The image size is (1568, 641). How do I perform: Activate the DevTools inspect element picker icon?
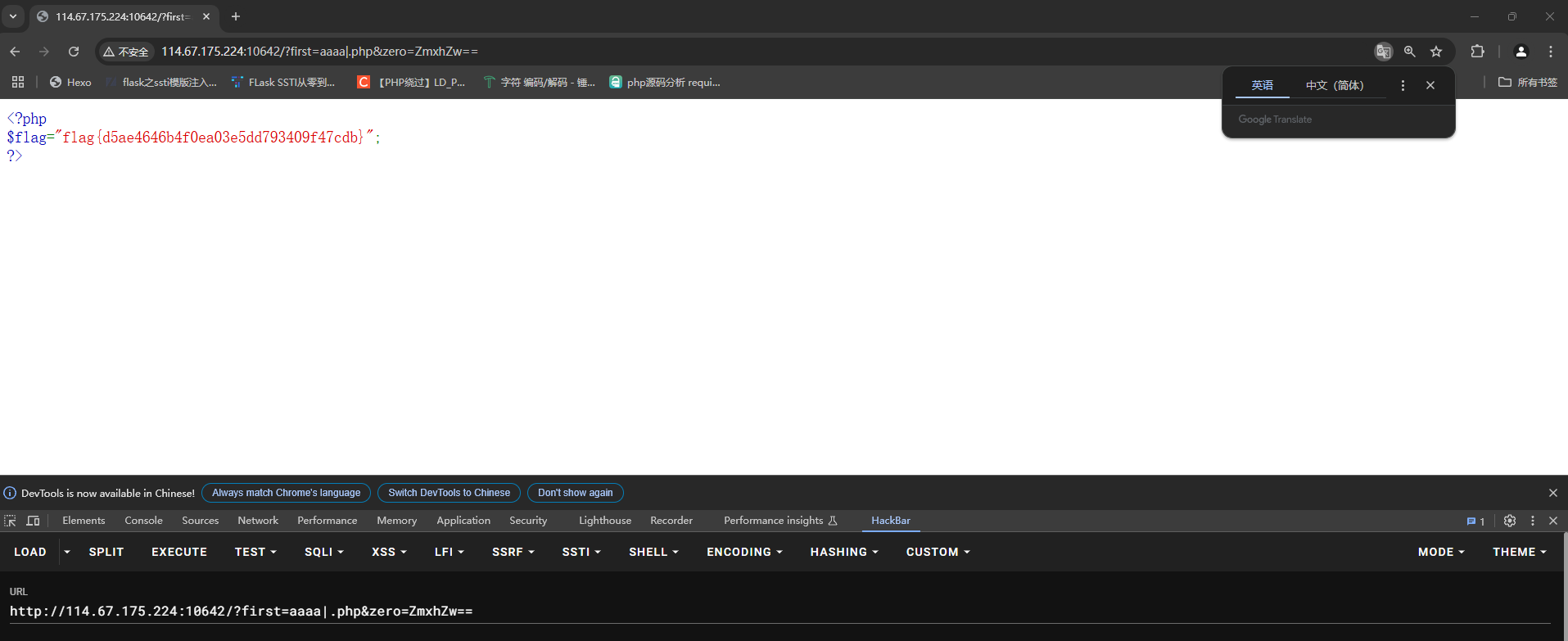coord(10,521)
